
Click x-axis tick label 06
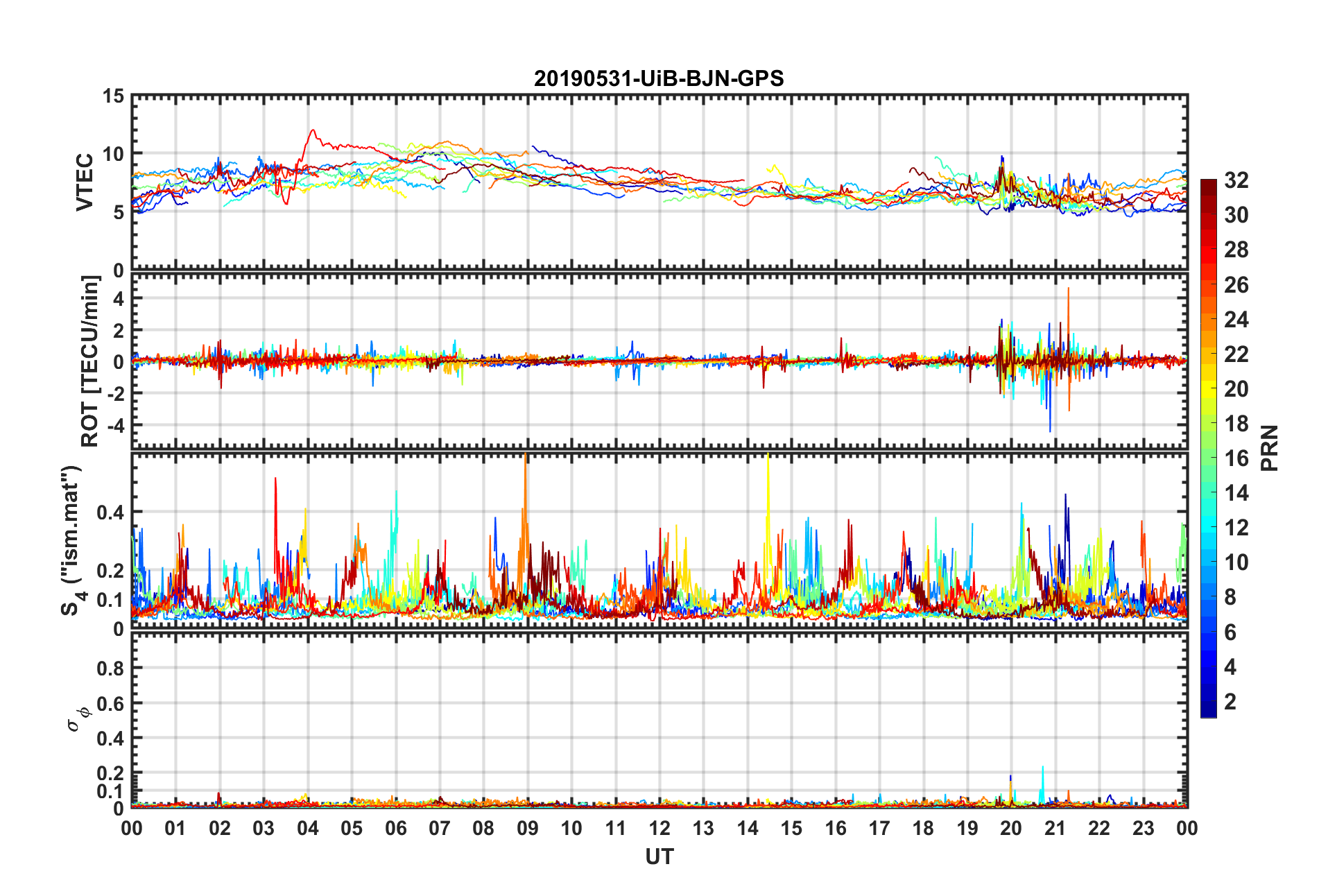[x=396, y=828]
